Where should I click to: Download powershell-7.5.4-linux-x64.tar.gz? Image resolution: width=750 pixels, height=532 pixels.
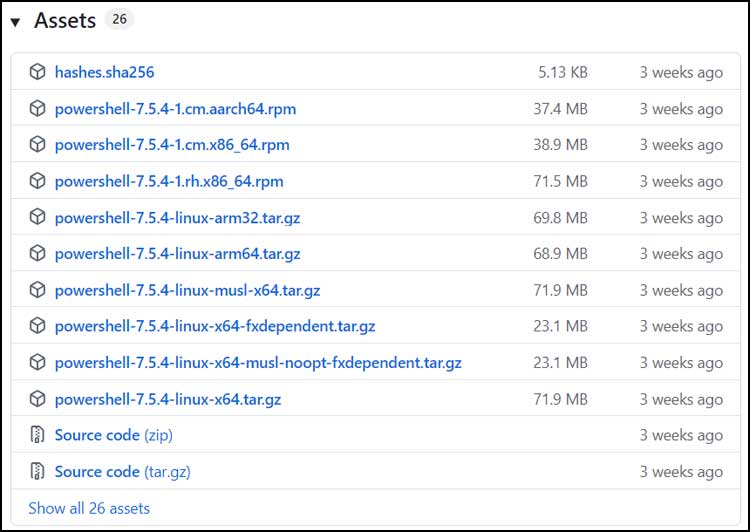click(168, 399)
